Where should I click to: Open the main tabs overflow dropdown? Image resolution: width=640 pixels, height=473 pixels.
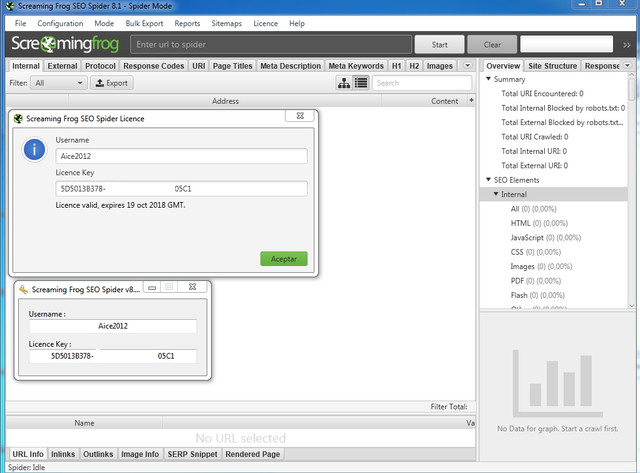point(467,65)
